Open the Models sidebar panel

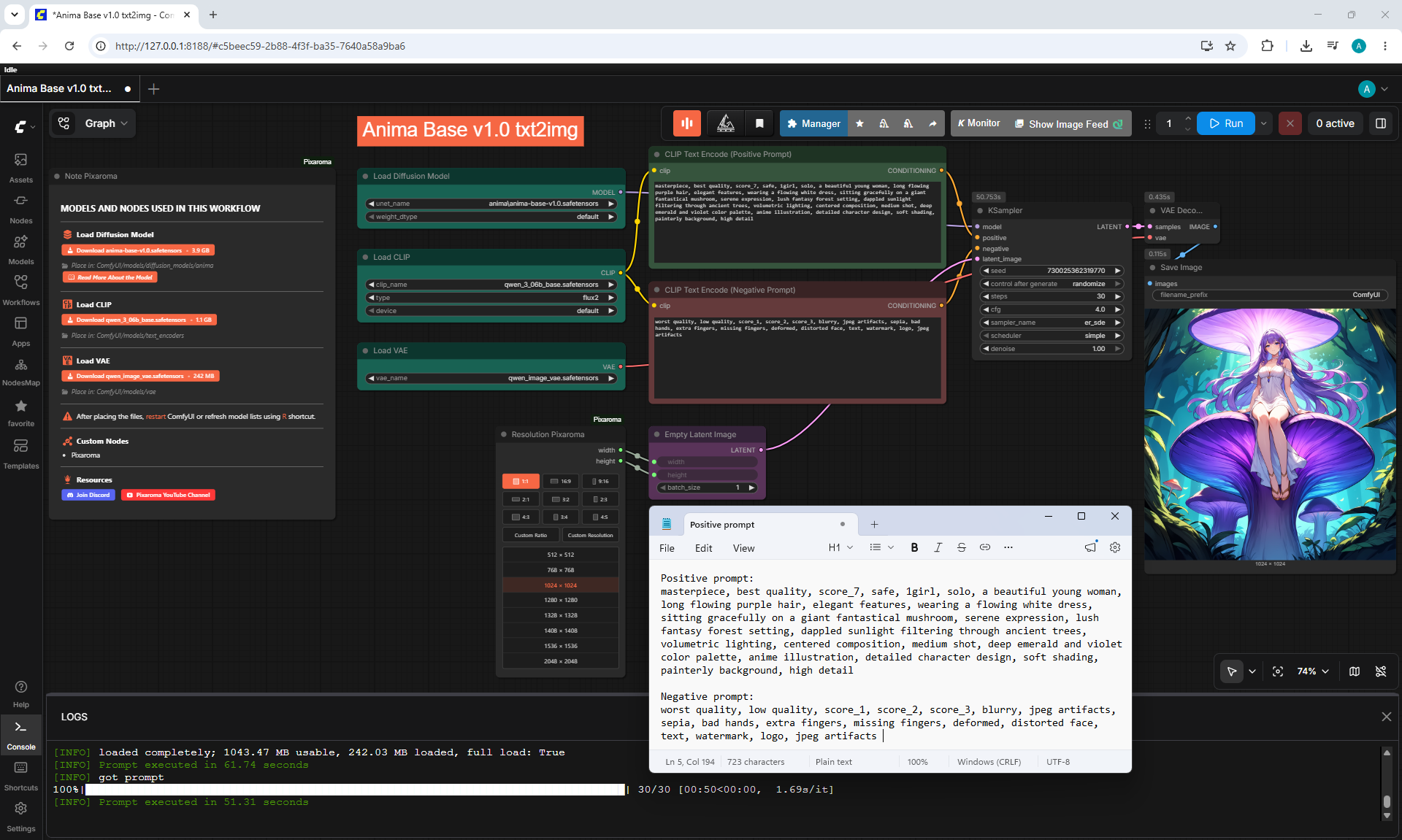coord(21,249)
